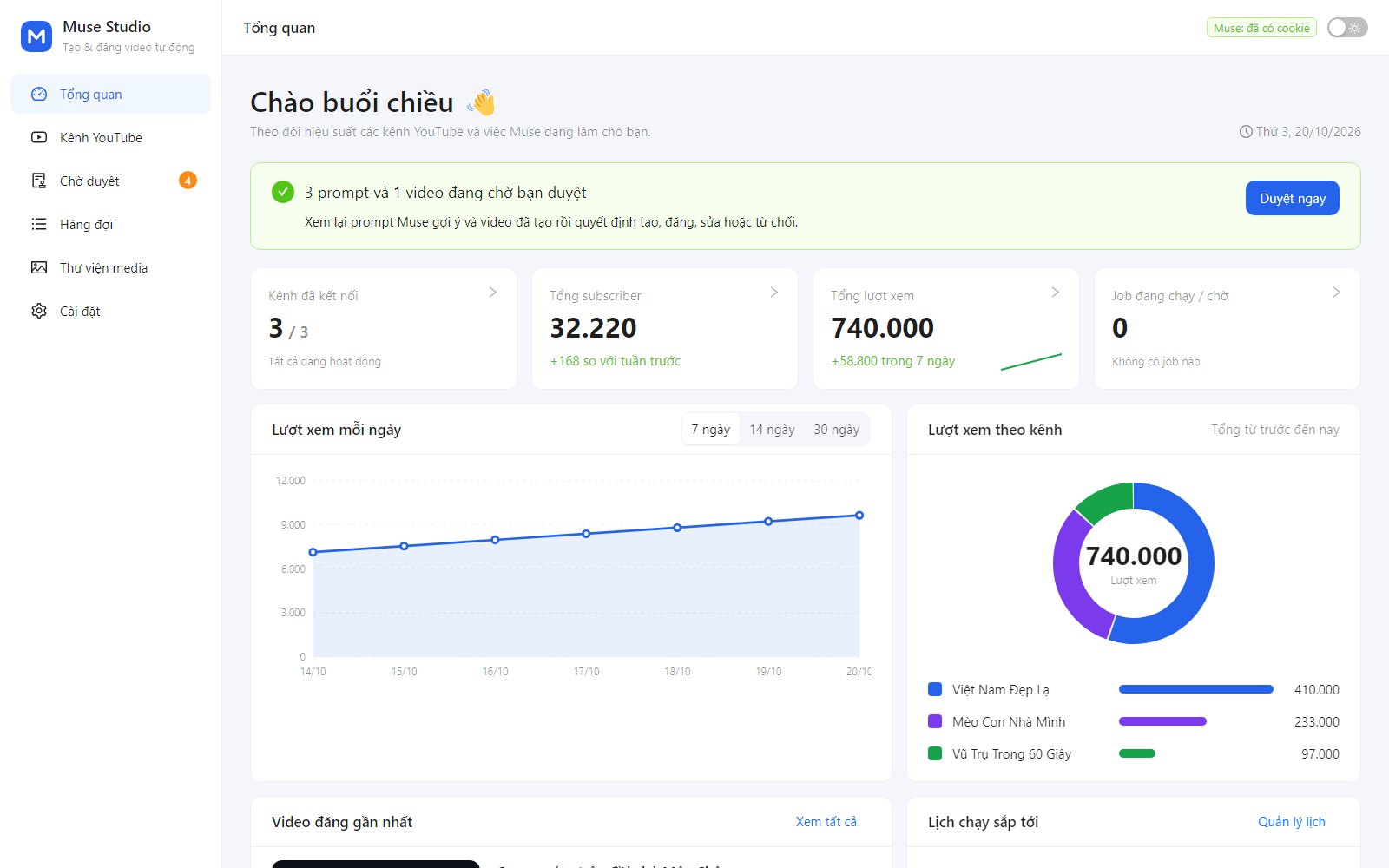The height and width of the screenshot is (868, 1389).
Task: Select the 7 ngày range option
Action: [x=710, y=429]
